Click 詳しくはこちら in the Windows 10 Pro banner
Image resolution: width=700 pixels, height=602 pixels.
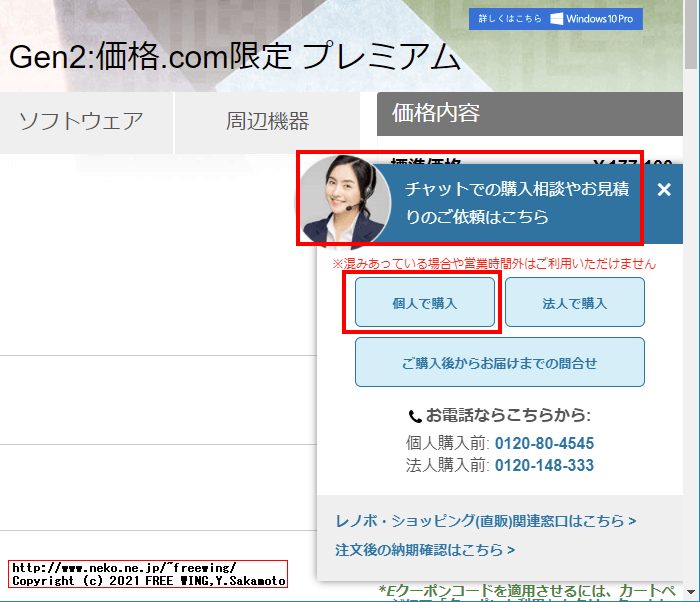[x=510, y=19]
